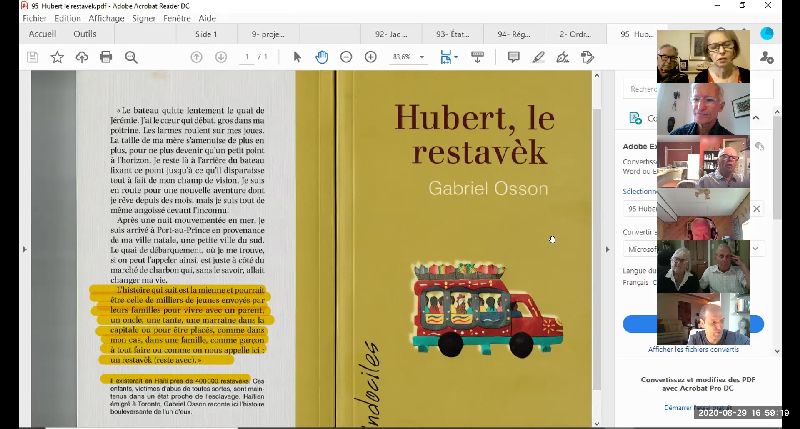Click the Gabriel Osson author name

[x=488, y=188]
